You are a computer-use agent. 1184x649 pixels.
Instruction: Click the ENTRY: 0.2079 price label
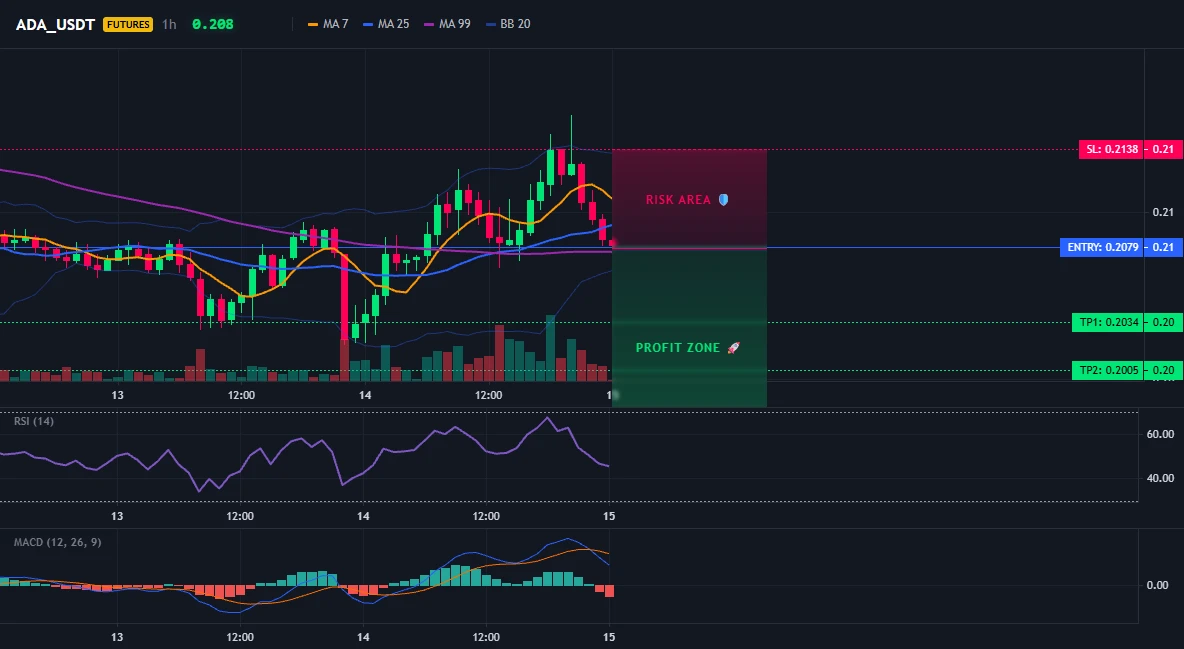click(x=1102, y=247)
